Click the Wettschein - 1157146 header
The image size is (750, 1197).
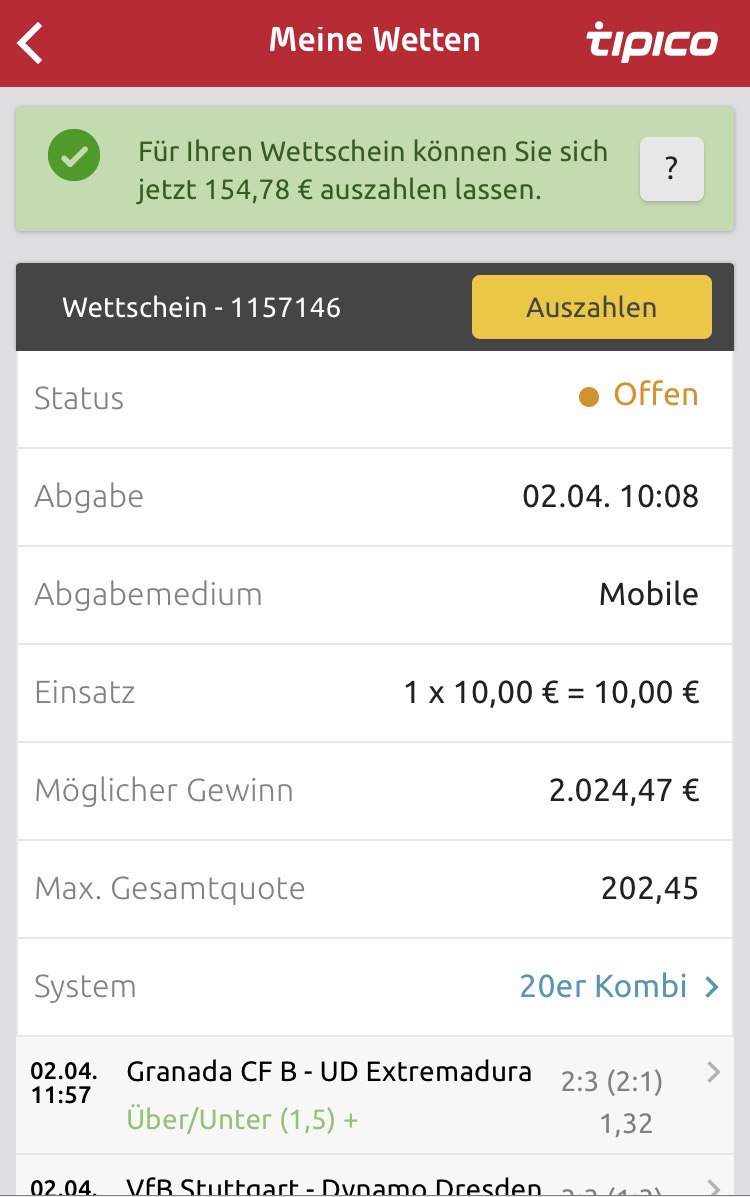tap(201, 307)
